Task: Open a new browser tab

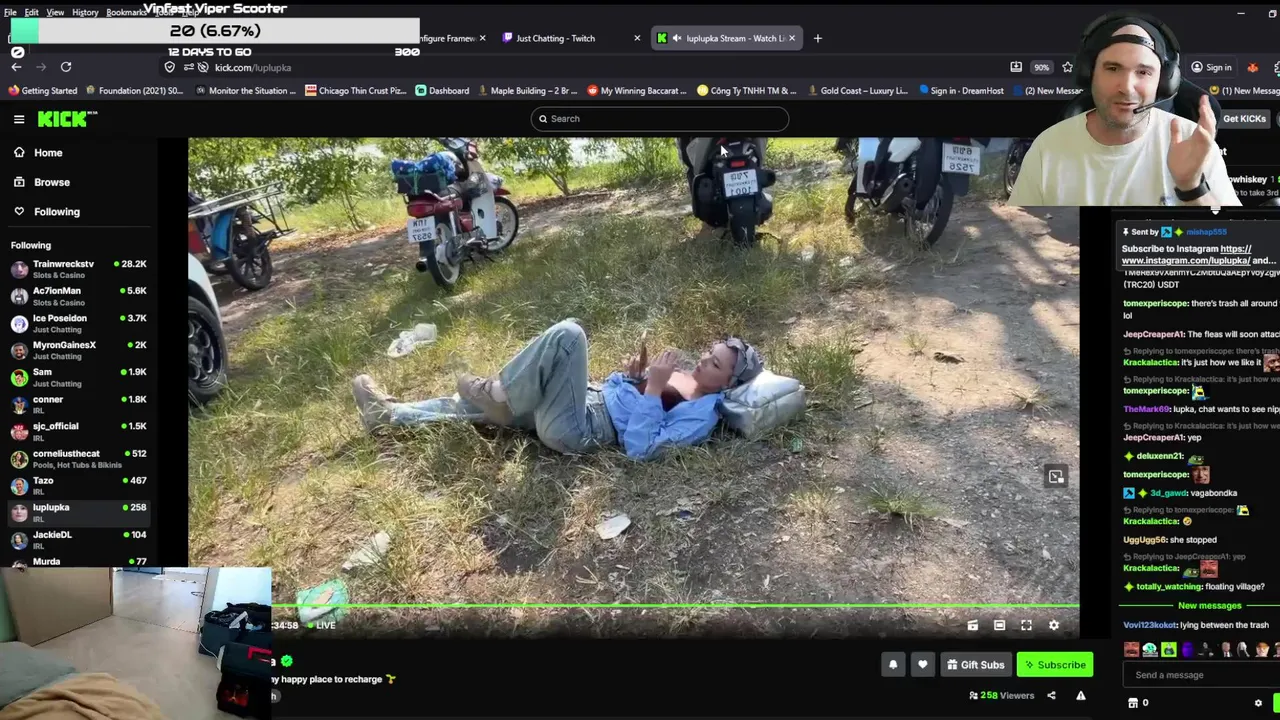Action: 817,38
